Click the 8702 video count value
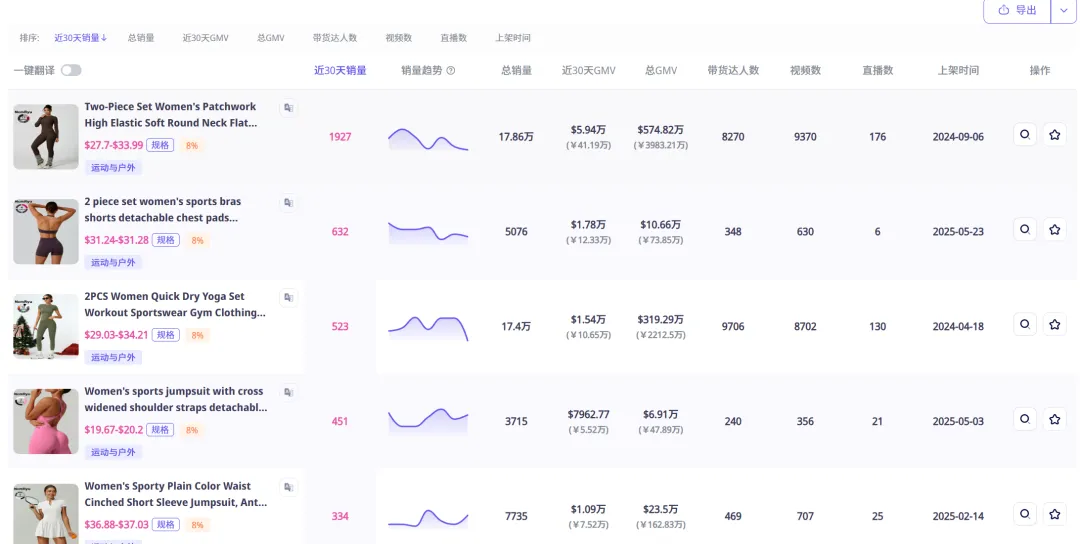 coord(805,326)
